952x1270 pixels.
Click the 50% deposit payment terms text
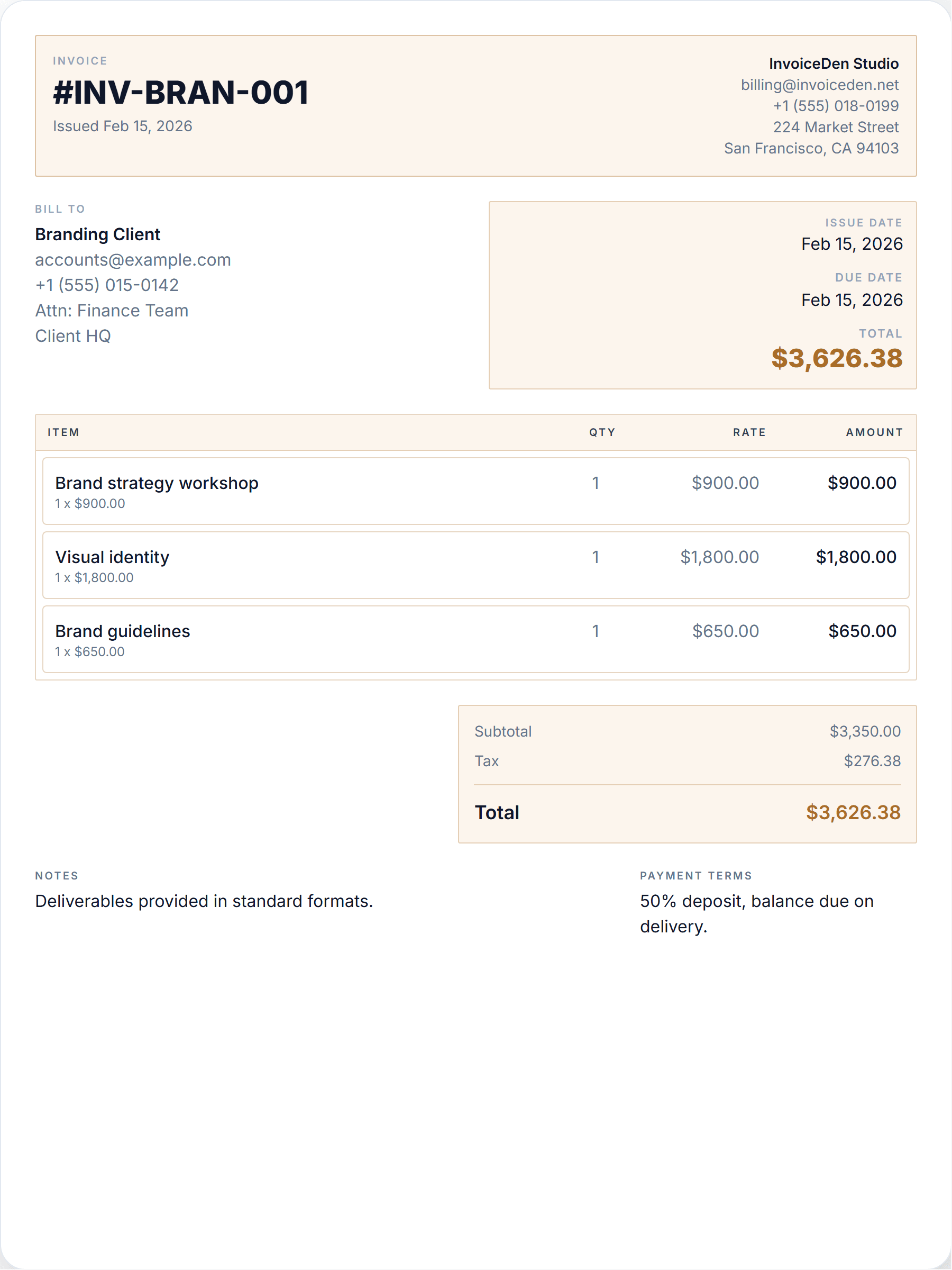tap(756, 914)
